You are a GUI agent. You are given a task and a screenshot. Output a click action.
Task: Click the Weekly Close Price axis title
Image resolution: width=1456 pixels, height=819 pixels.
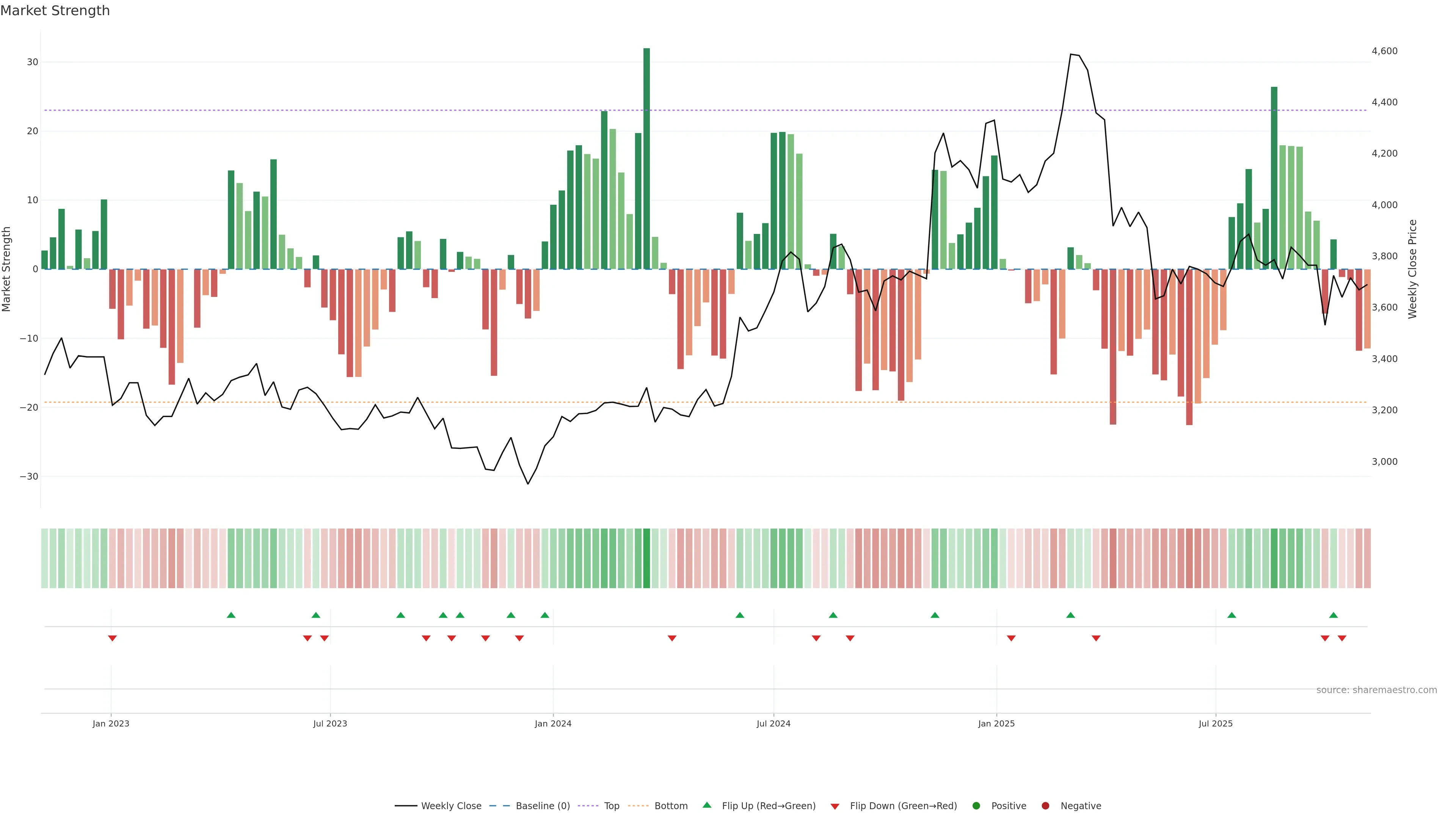pyautogui.click(x=1412, y=269)
